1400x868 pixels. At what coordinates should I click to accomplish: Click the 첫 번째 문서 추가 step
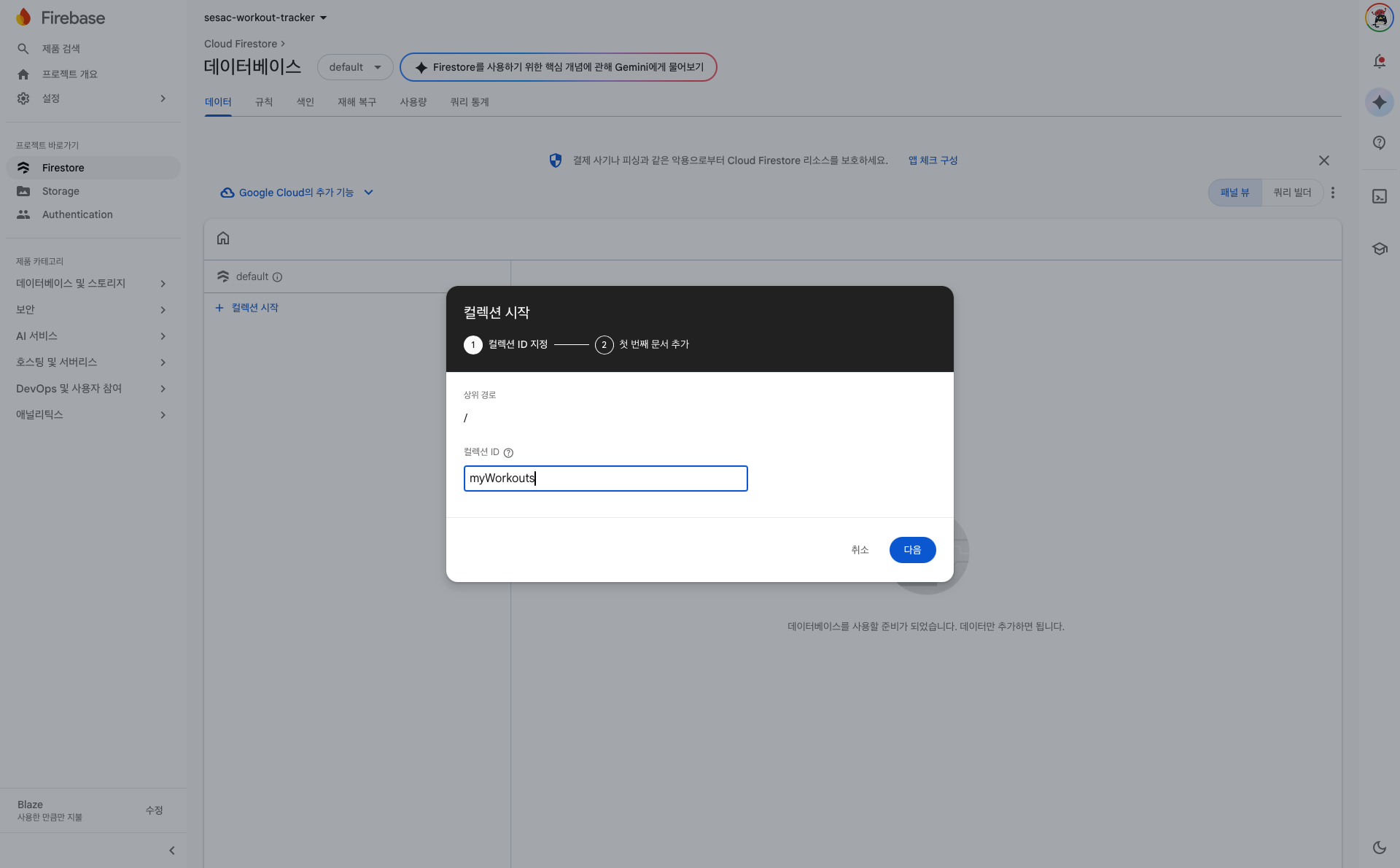pos(642,344)
